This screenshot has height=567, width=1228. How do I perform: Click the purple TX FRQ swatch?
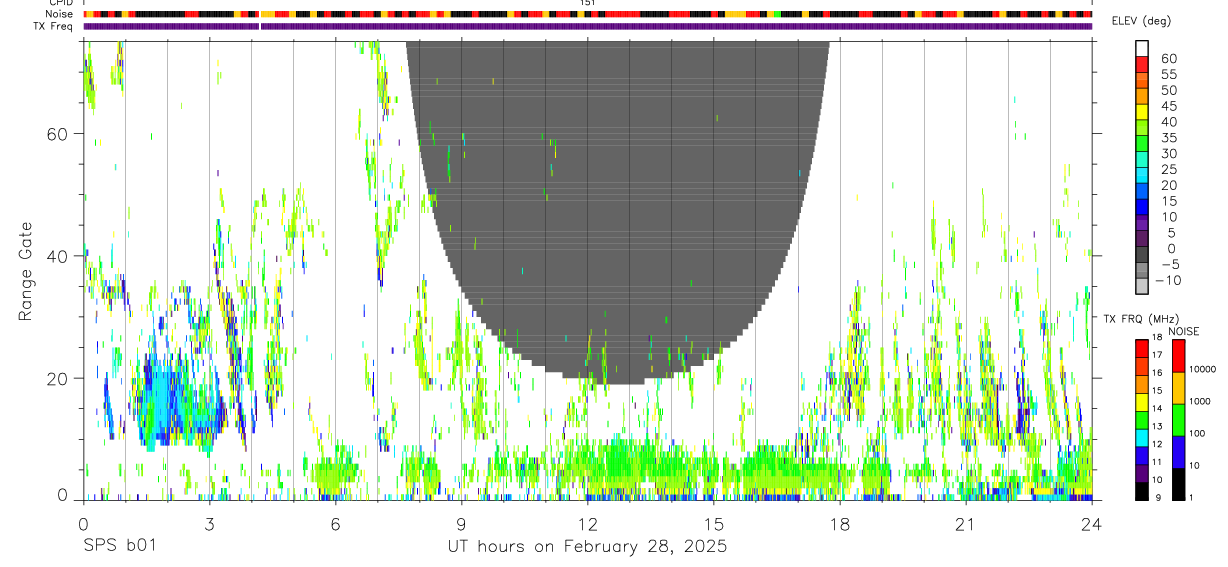[1142, 473]
